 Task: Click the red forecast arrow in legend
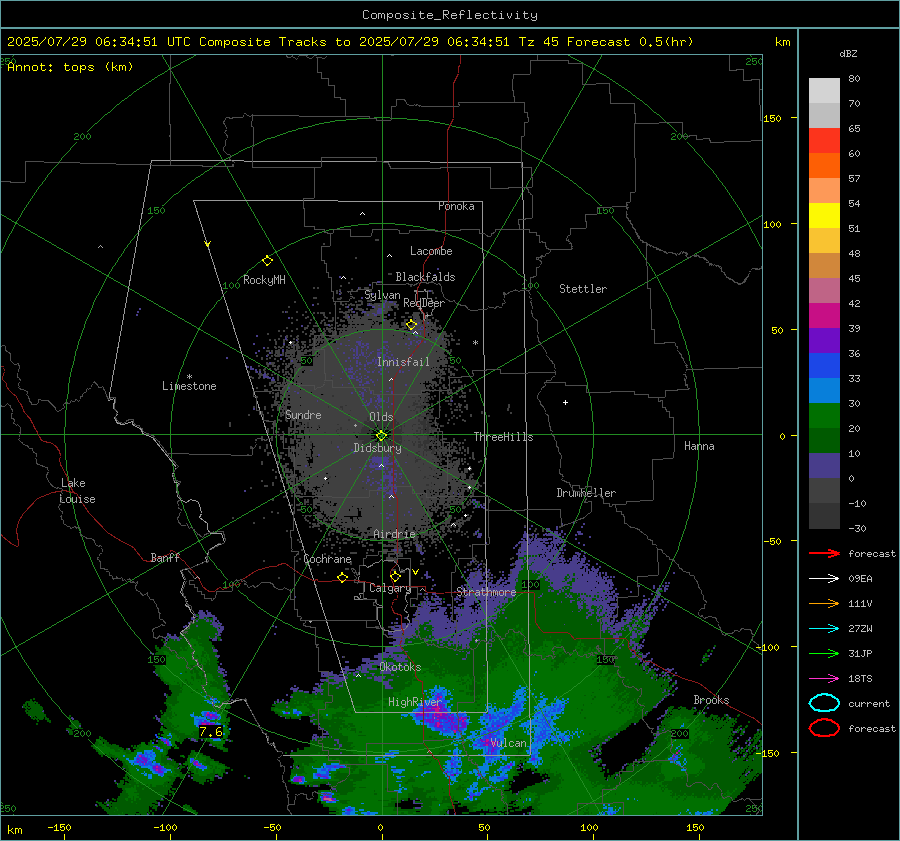(824, 553)
